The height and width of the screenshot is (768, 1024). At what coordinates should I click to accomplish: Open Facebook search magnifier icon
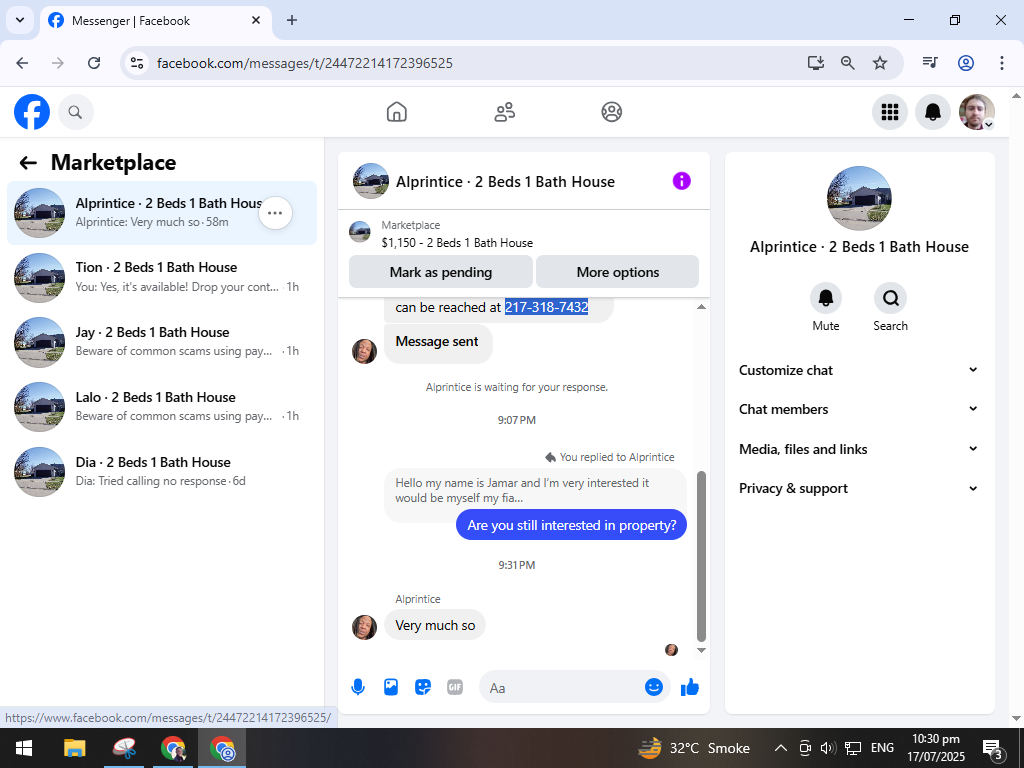point(75,112)
